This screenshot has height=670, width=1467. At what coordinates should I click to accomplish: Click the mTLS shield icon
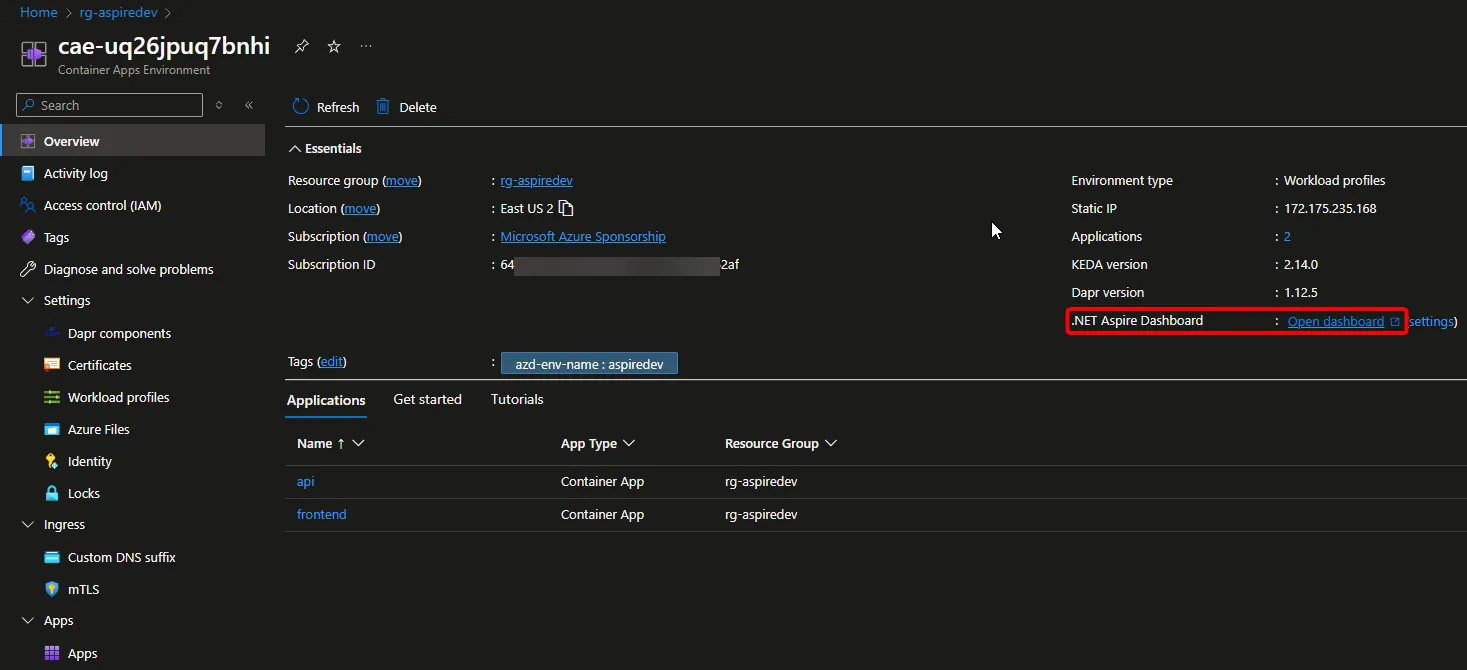pyautogui.click(x=52, y=589)
